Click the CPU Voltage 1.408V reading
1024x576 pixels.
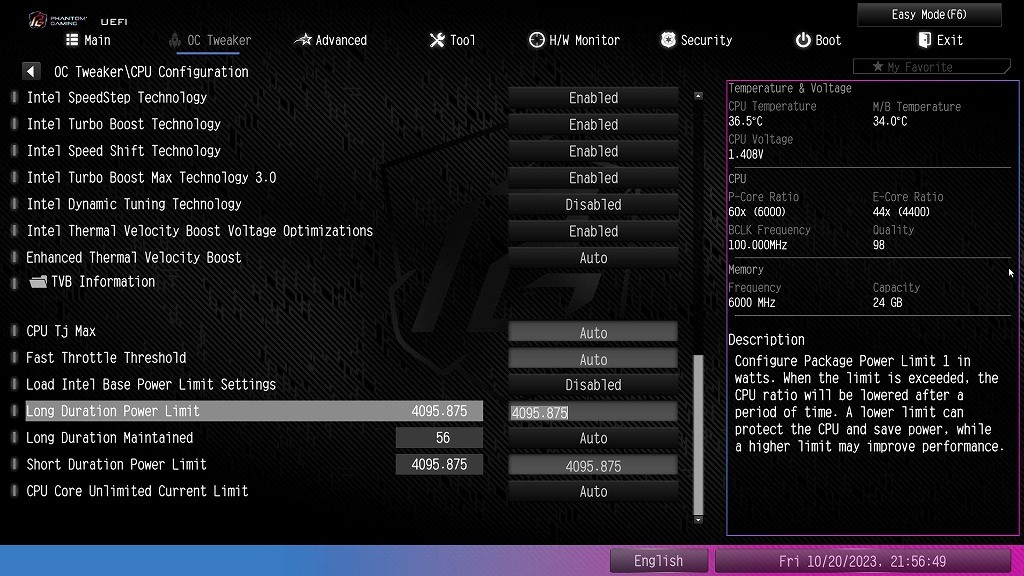pos(746,155)
